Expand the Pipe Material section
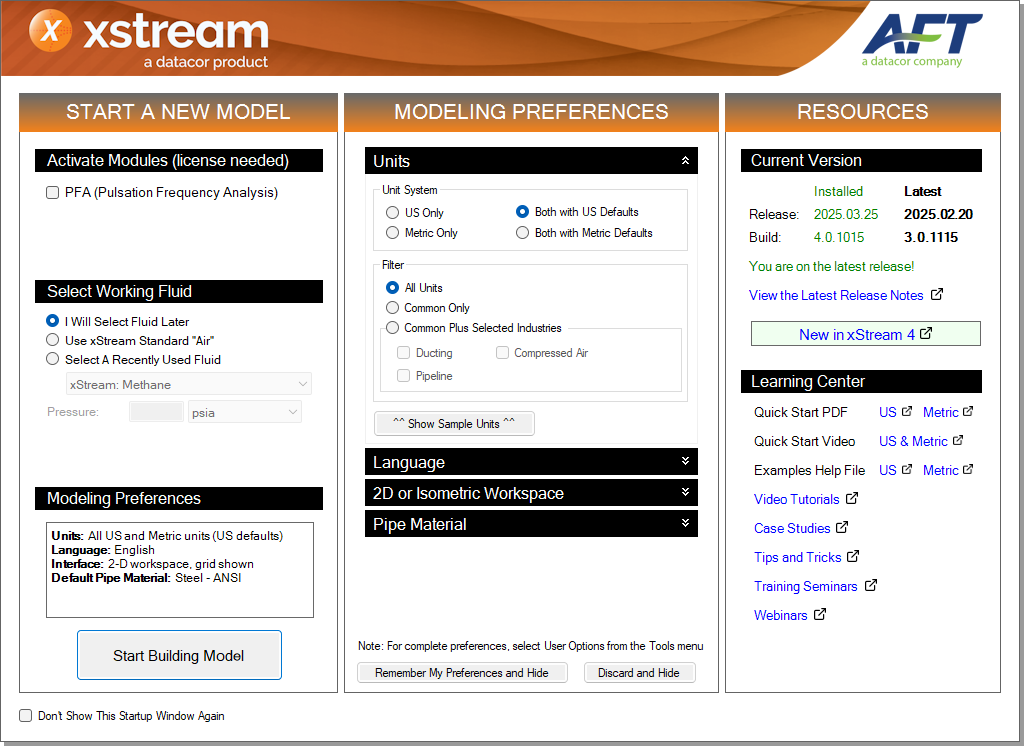 (x=685, y=523)
